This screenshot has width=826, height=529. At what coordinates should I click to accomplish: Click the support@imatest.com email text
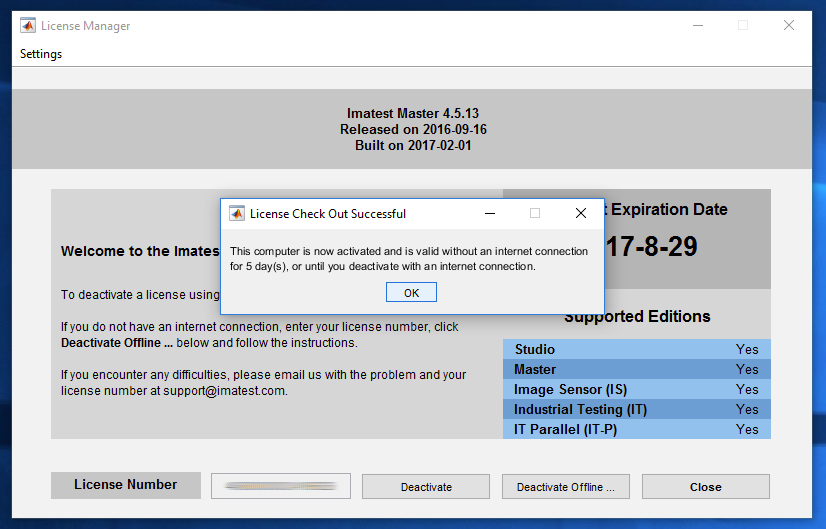click(x=224, y=391)
